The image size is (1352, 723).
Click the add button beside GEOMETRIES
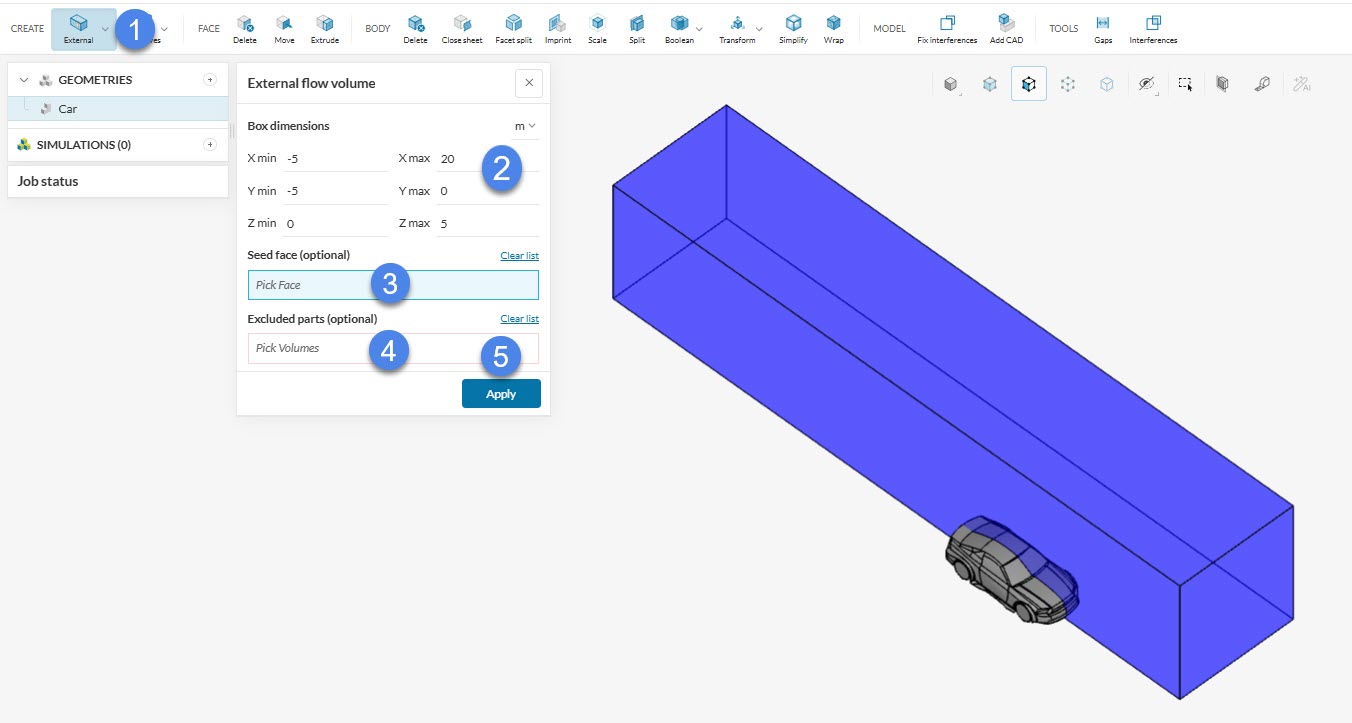coord(210,80)
